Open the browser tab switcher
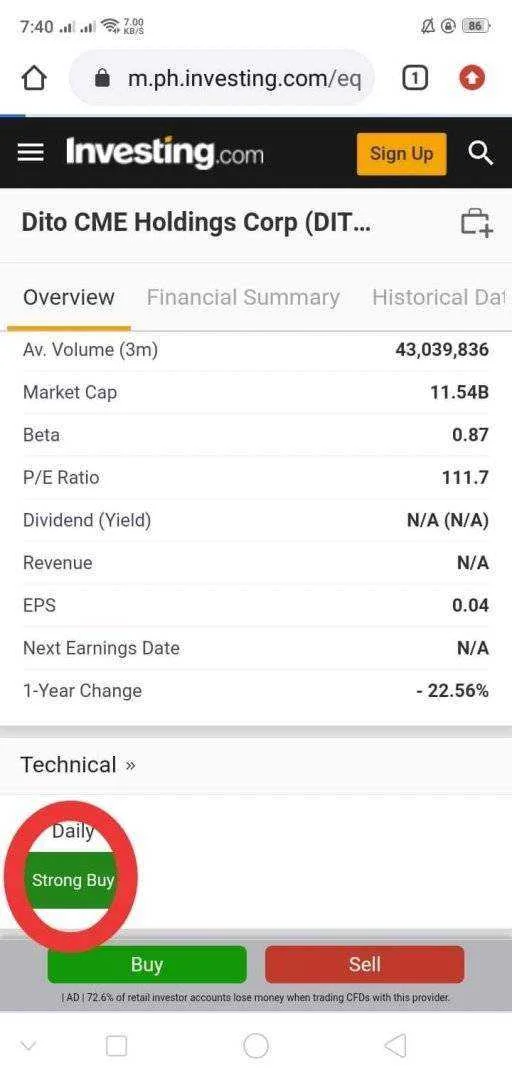 [x=414, y=79]
